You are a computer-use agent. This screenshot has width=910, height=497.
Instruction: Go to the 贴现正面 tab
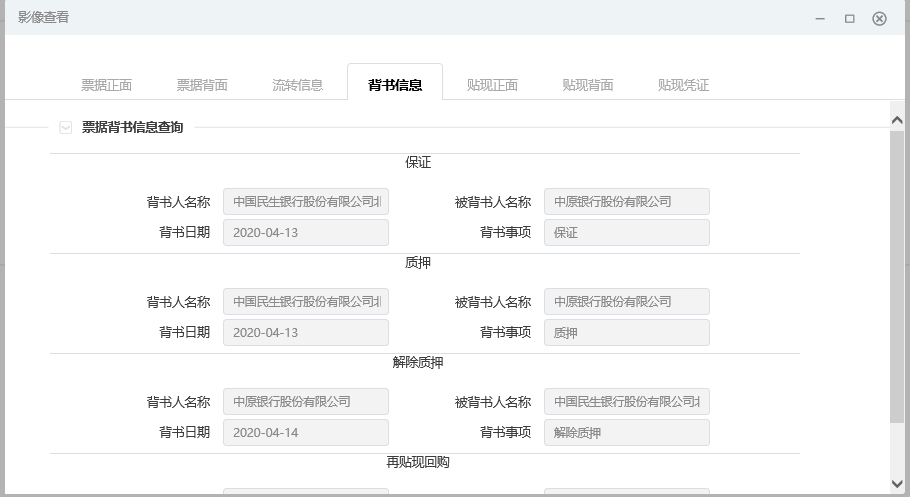click(492, 85)
